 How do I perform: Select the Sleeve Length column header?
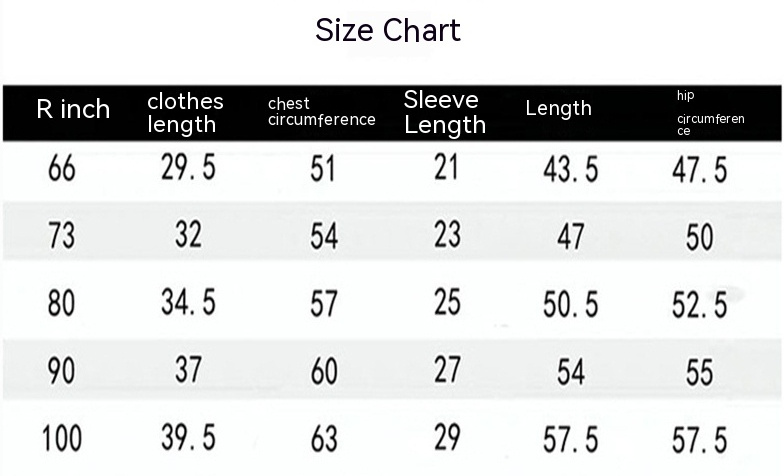444,112
